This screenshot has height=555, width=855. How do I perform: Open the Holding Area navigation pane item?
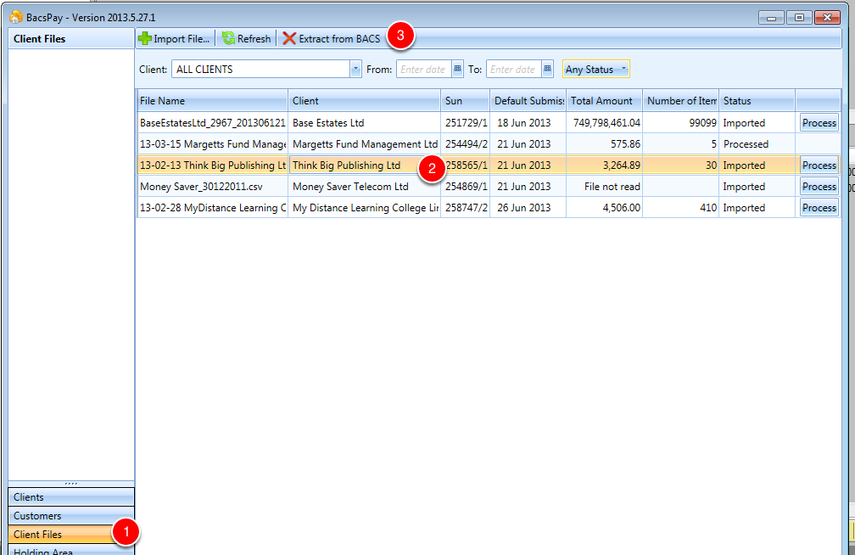(x=71, y=550)
